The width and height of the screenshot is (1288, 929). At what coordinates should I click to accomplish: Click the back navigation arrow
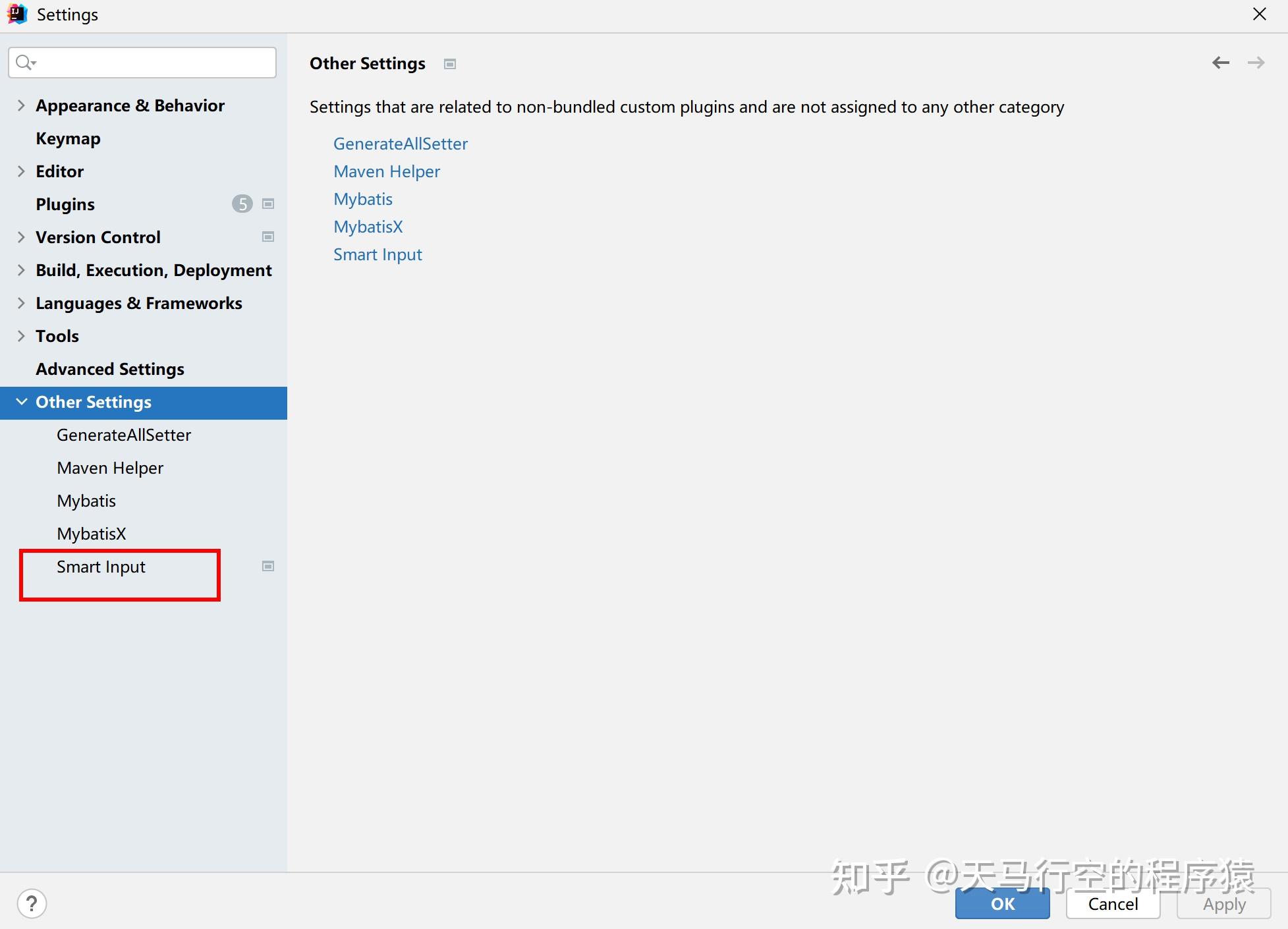click(1220, 63)
